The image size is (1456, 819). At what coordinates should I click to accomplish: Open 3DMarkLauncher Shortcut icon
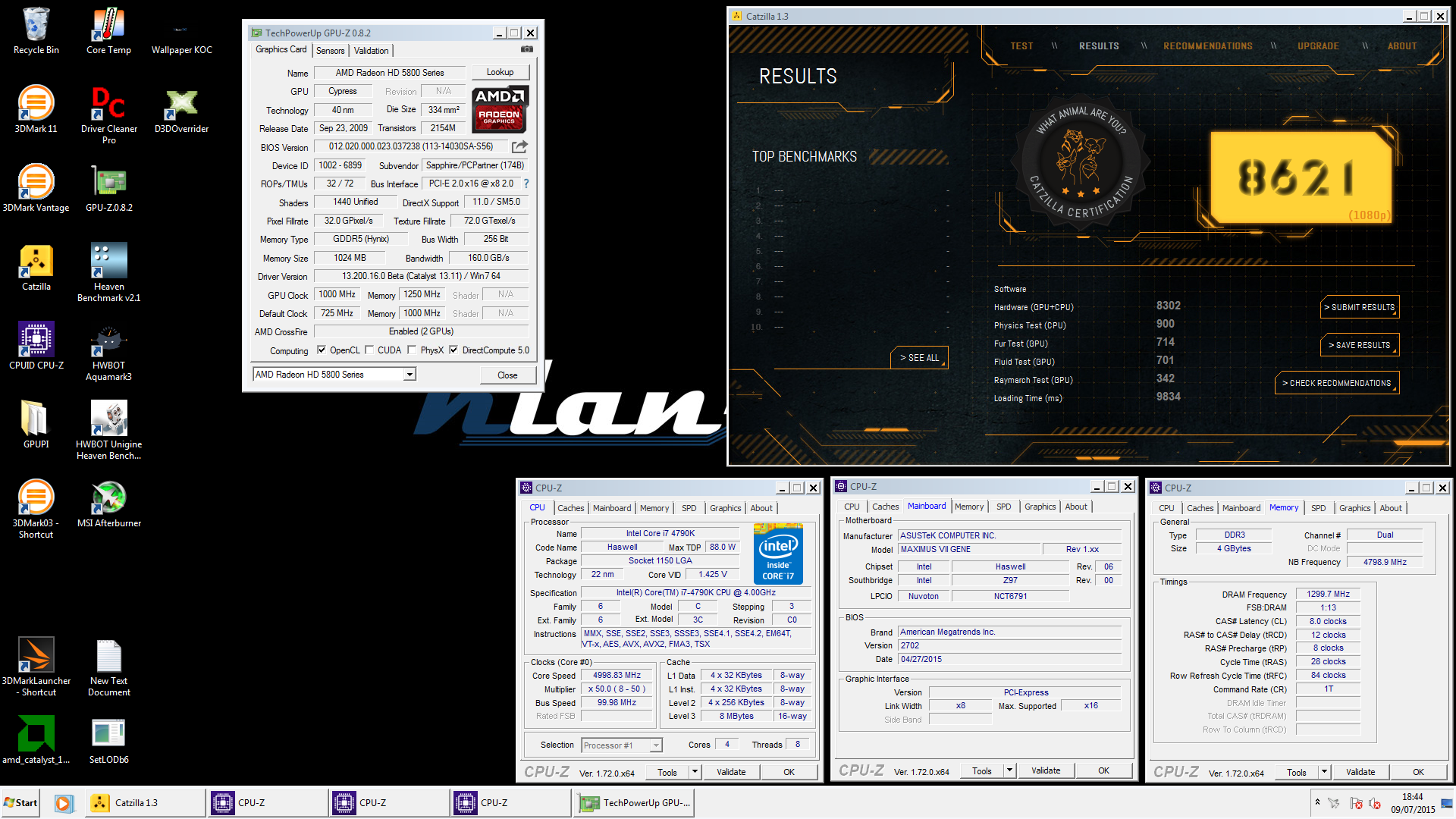[36, 666]
